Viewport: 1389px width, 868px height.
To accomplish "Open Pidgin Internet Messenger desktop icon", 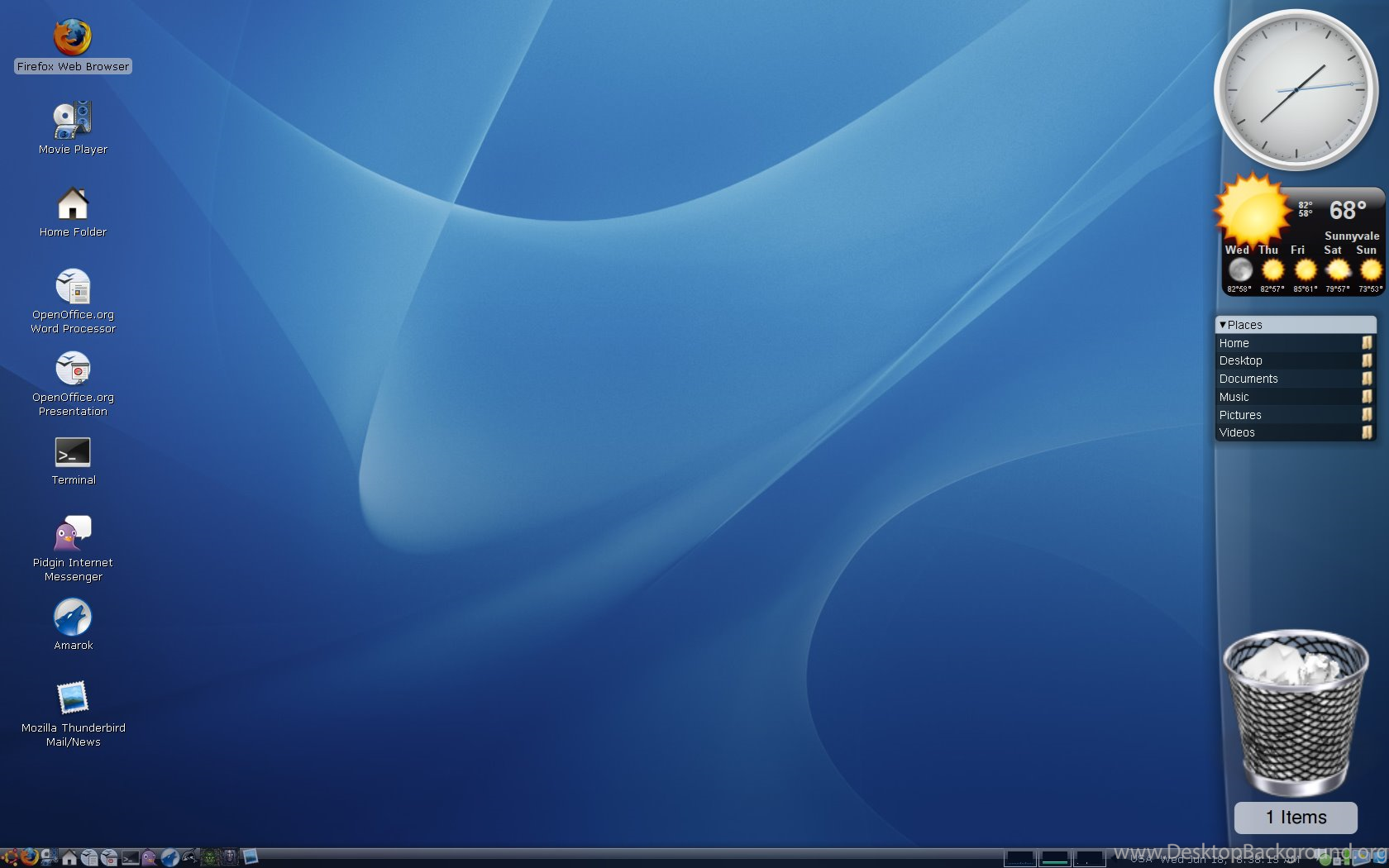I will coord(73,534).
